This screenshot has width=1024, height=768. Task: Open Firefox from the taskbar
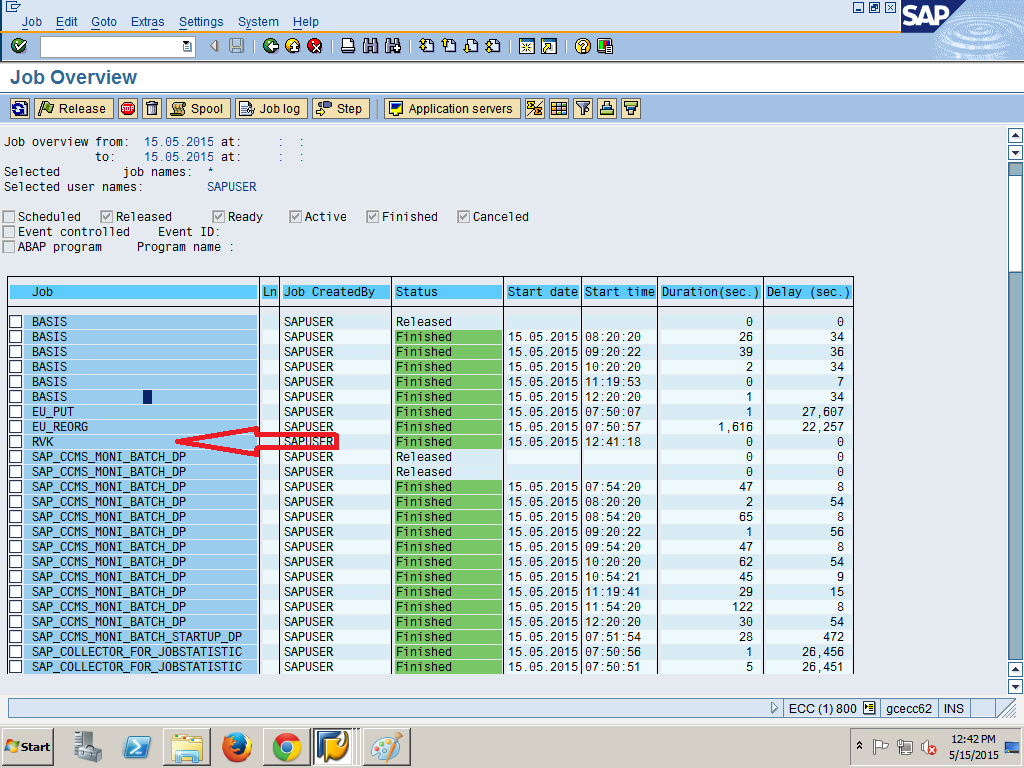(236, 746)
